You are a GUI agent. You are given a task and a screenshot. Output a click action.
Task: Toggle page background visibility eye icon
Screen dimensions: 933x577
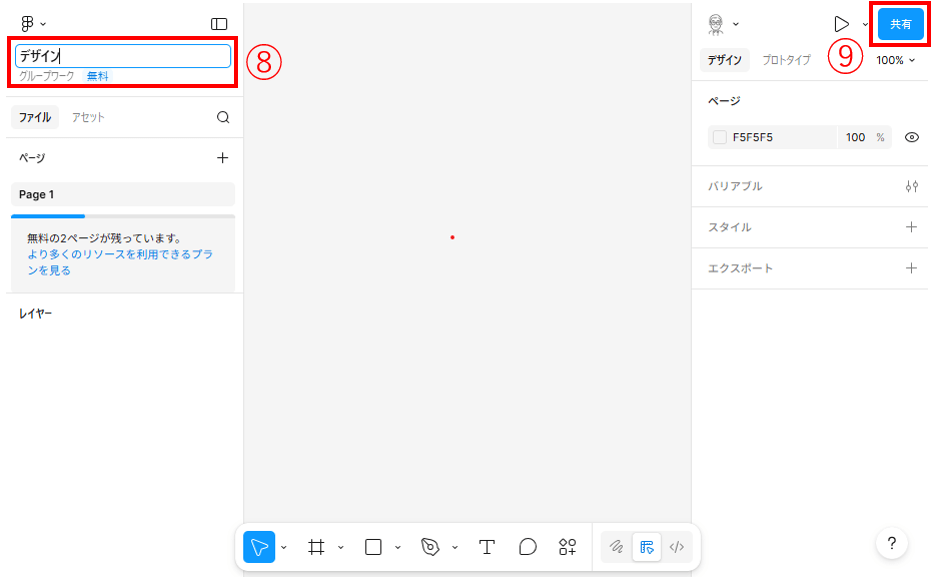click(x=911, y=138)
